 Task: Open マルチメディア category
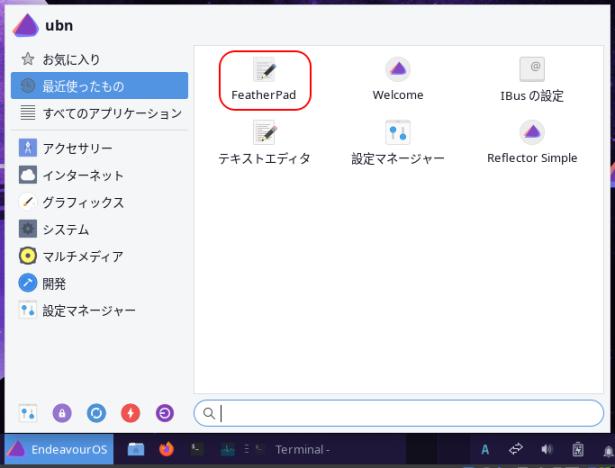coord(99,256)
